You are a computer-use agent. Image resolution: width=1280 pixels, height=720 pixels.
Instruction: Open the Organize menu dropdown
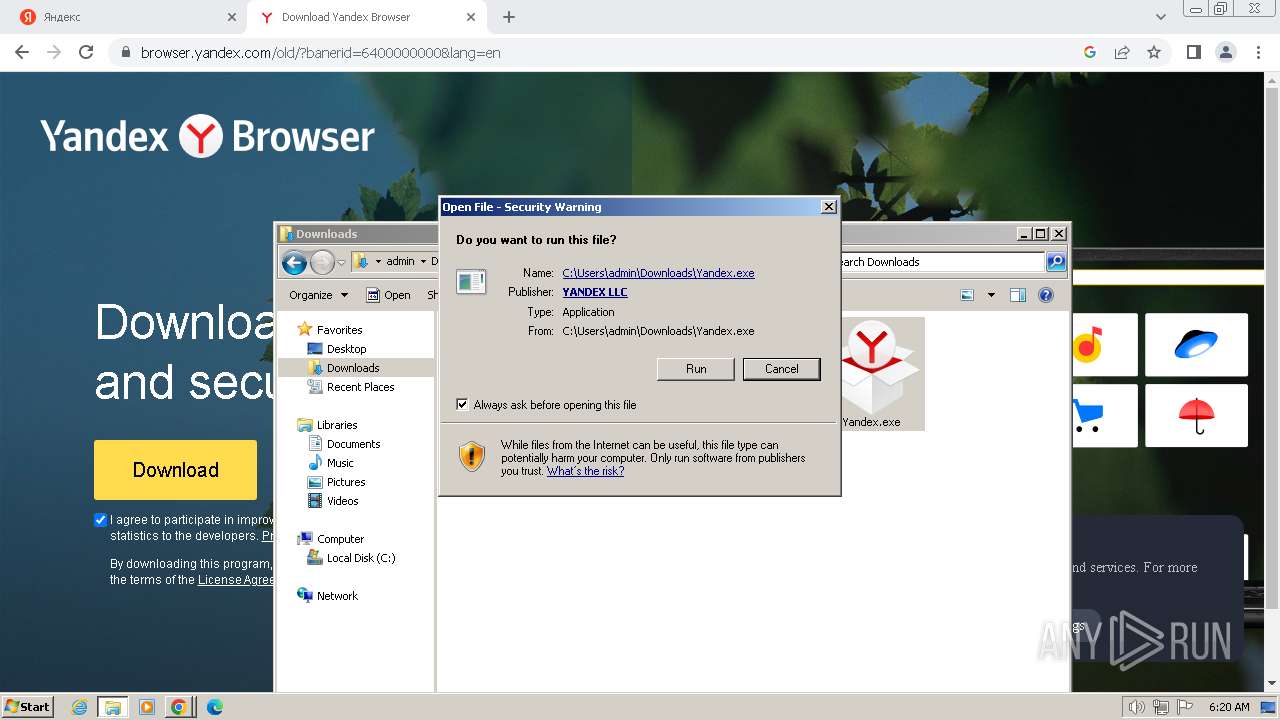pyautogui.click(x=318, y=295)
